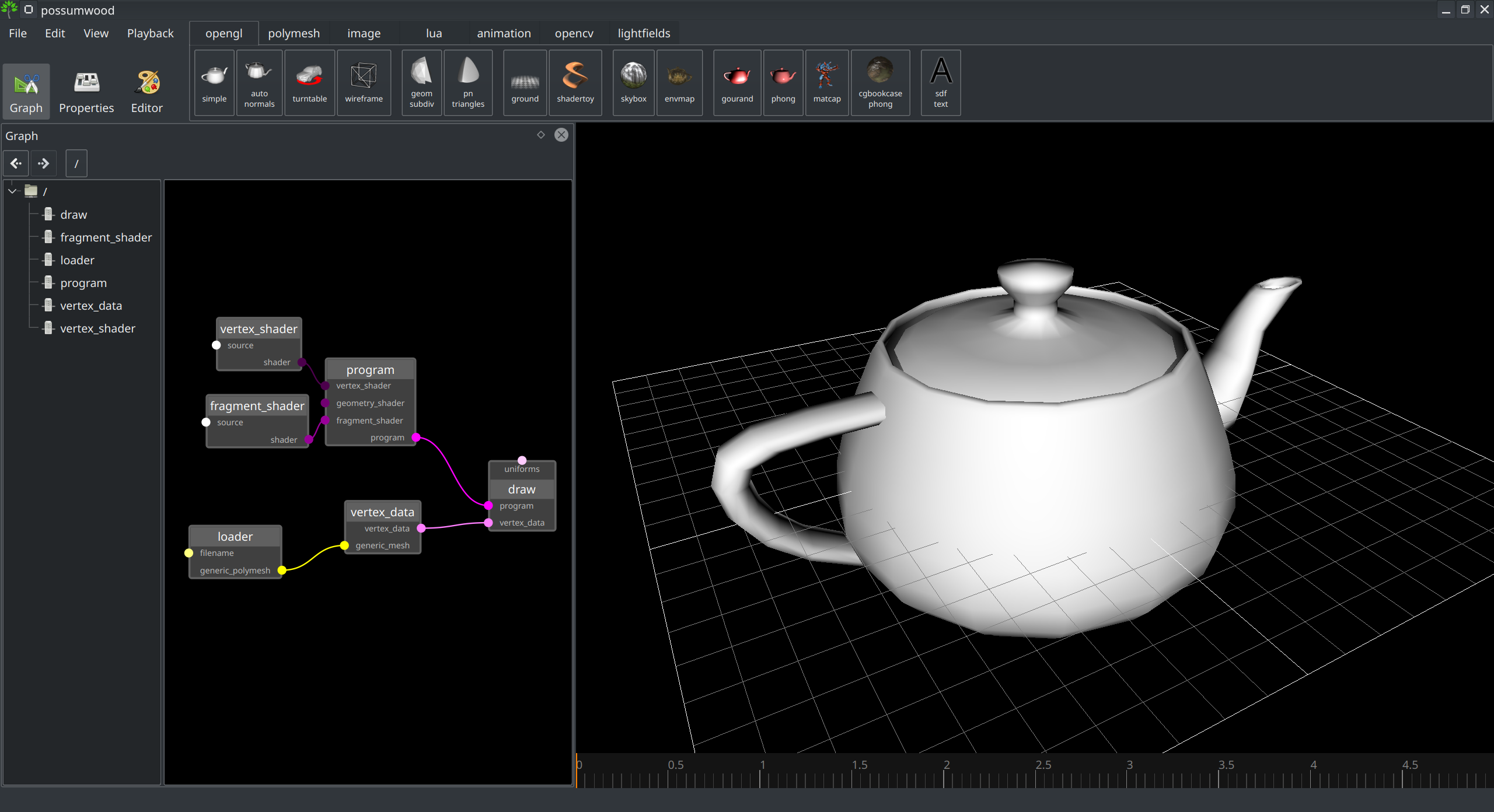The width and height of the screenshot is (1494, 812).
Task: Go back with left arrow button
Action: tap(16, 164)
